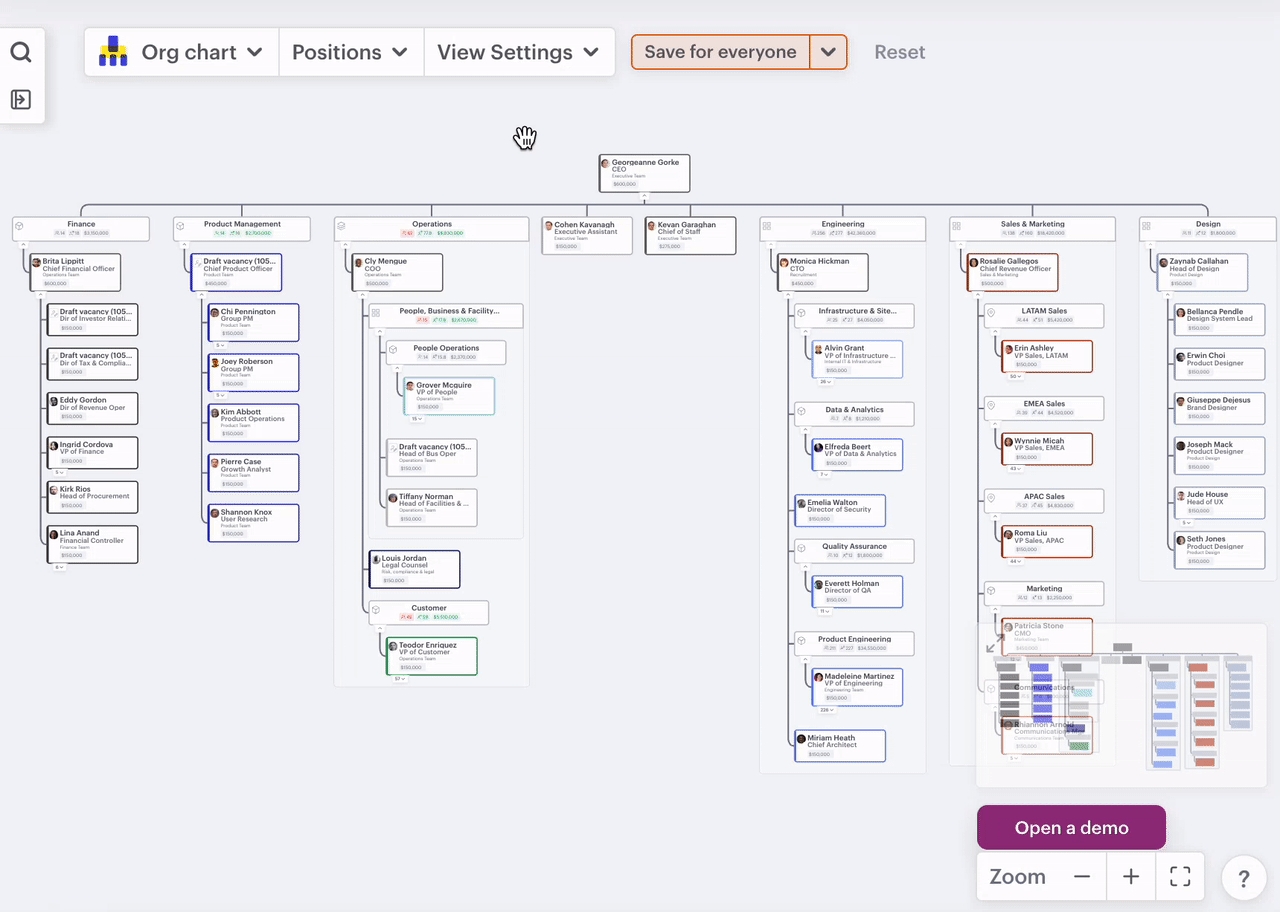Select Georgeanne Gorke's CEO card
This screenshot has width=1280, height=912.
pos(644,172)
